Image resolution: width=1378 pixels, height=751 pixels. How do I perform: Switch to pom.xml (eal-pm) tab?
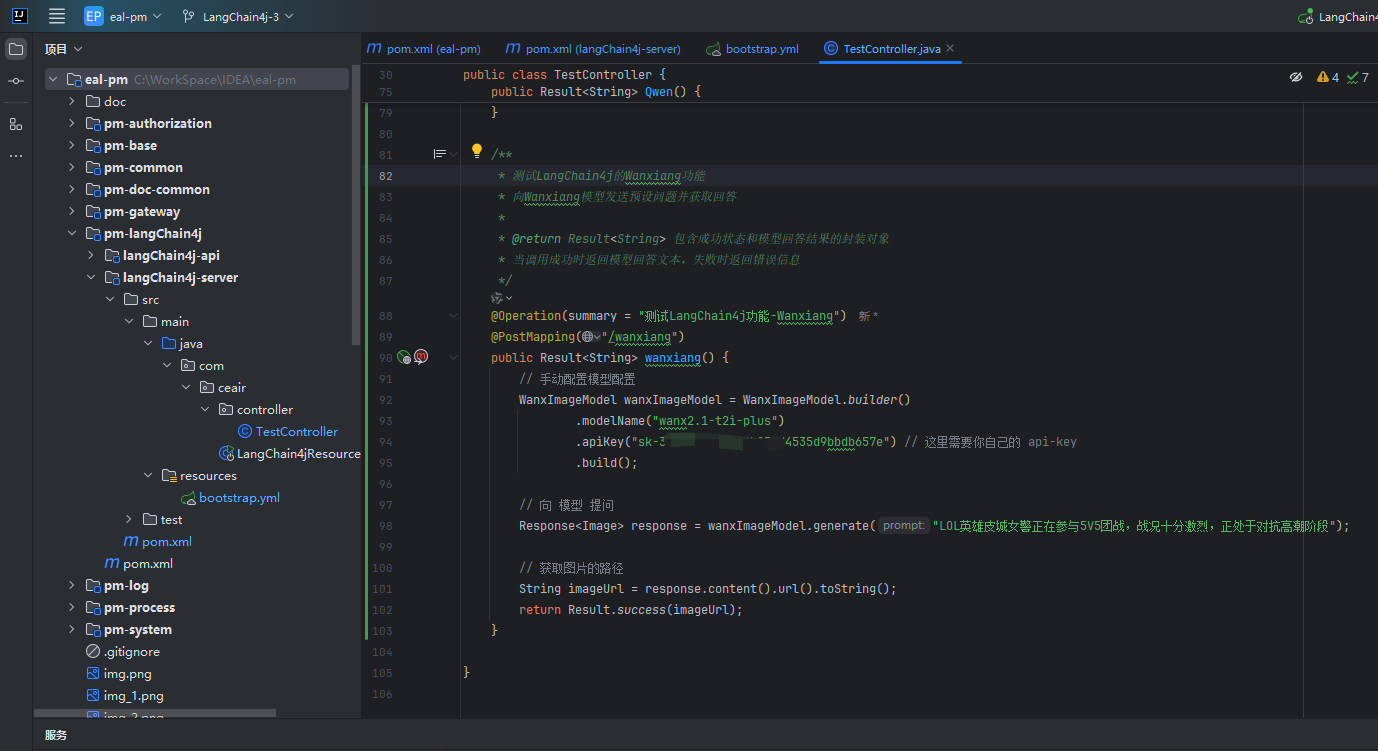(424, 48)
